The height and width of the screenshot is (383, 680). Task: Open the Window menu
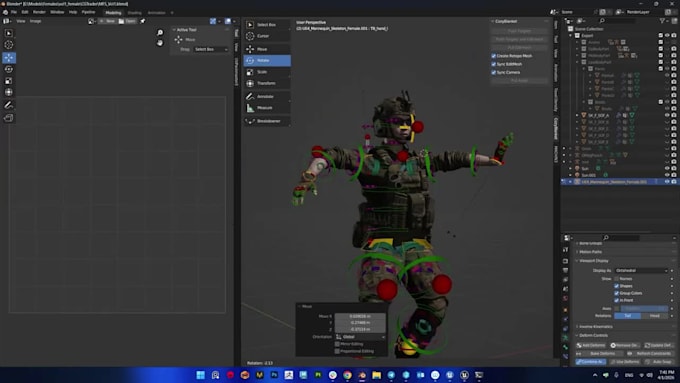[x=57, y=12]
